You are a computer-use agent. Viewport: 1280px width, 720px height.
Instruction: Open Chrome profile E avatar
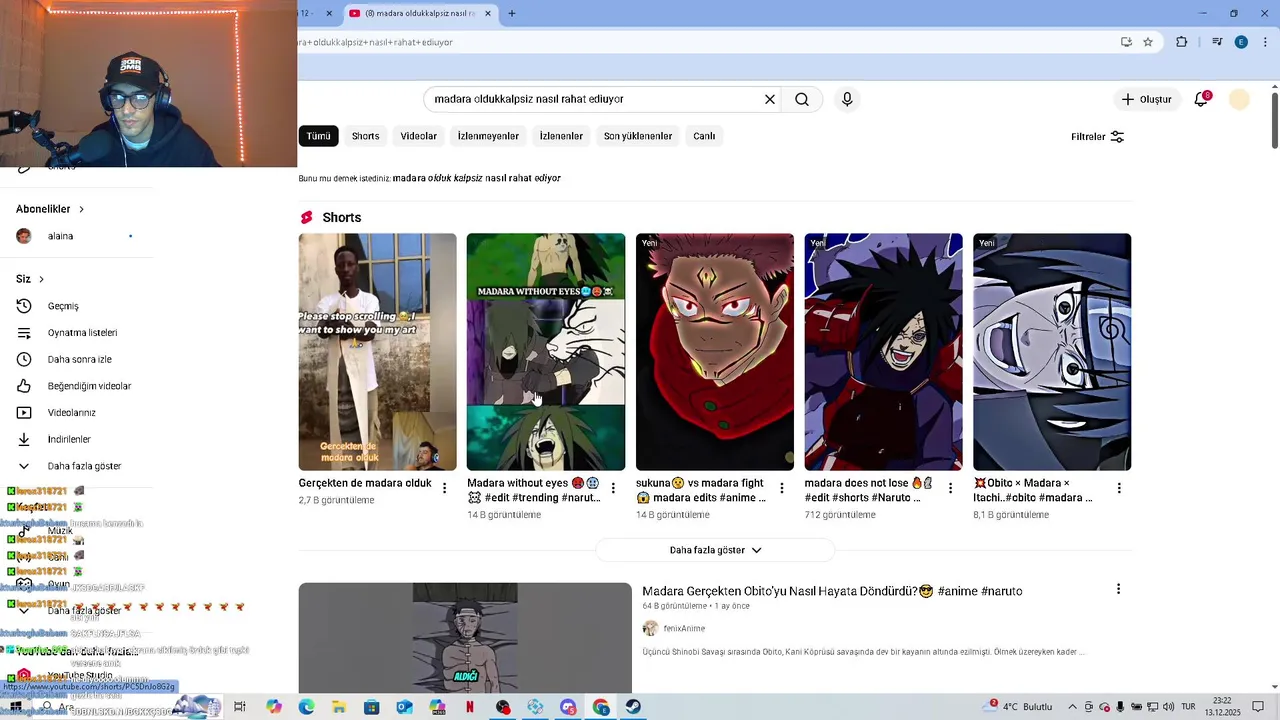tap(1241, 42)
